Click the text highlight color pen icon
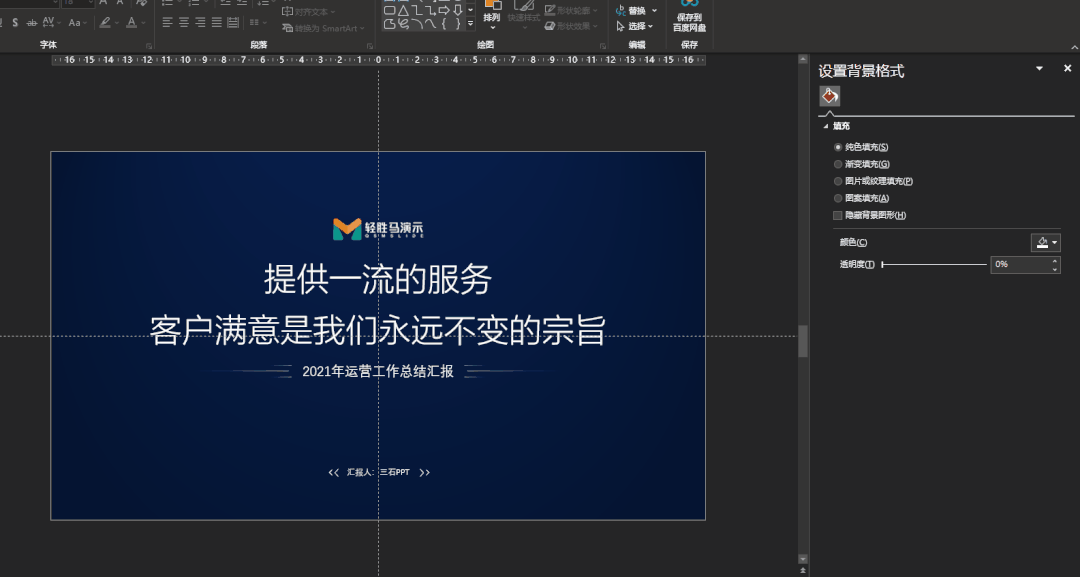 [x=105, y=22]
